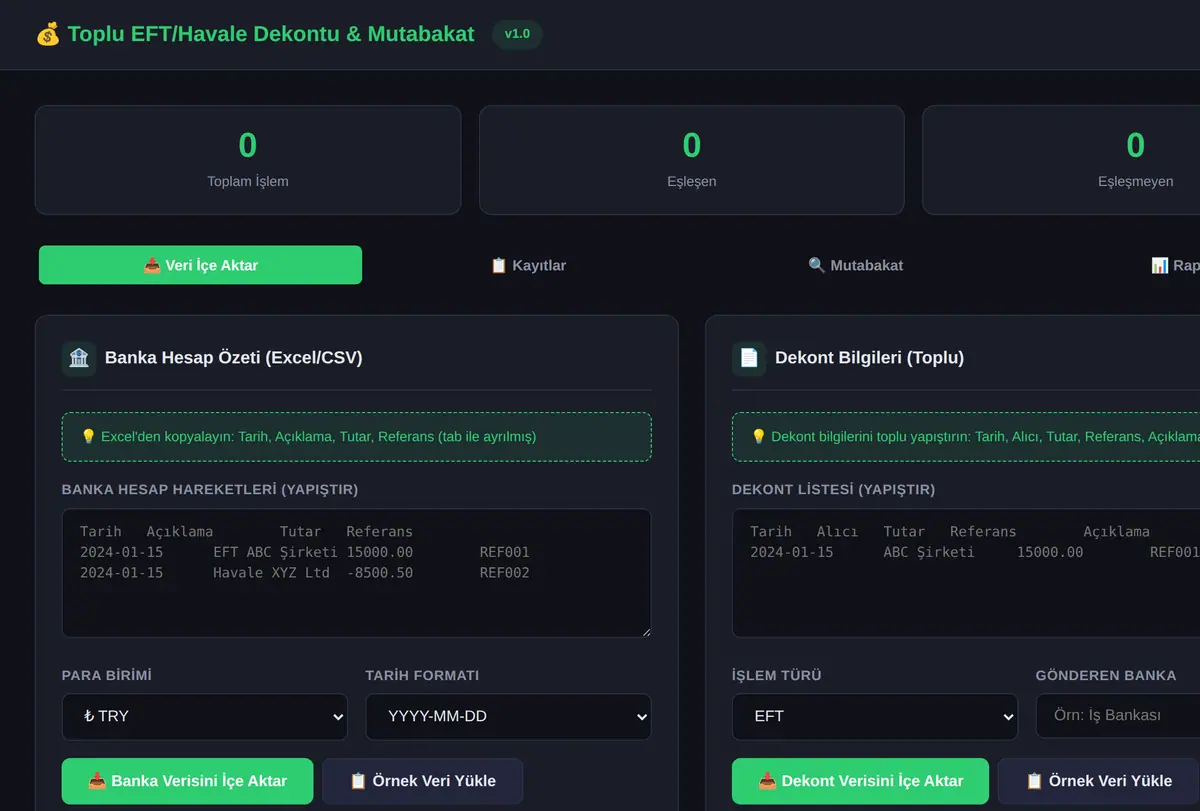Click the Eşleşmeyen stat card
Image resolution: width=1200 pixels, height=811 pixels.
point(1061,160)
